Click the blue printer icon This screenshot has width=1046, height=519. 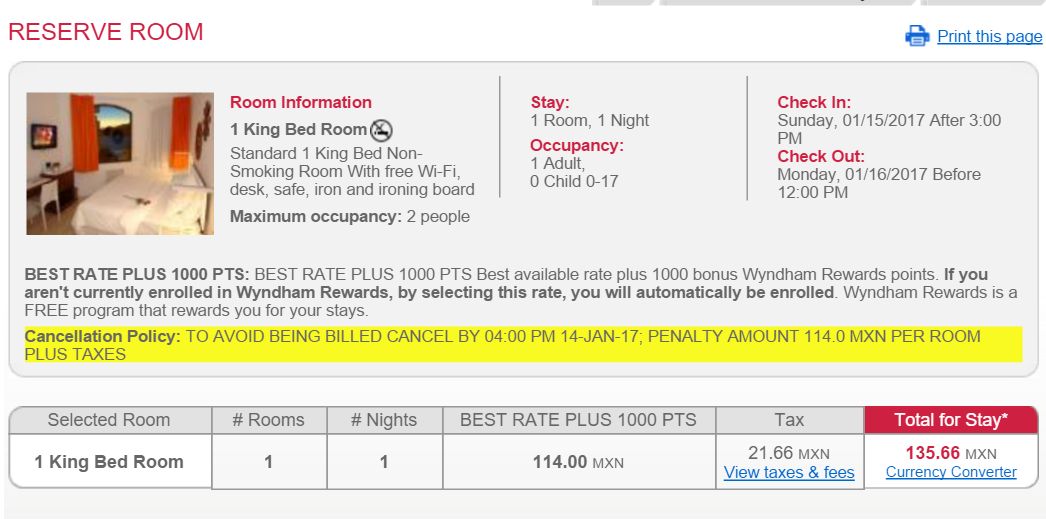click(x=917, y=35)
